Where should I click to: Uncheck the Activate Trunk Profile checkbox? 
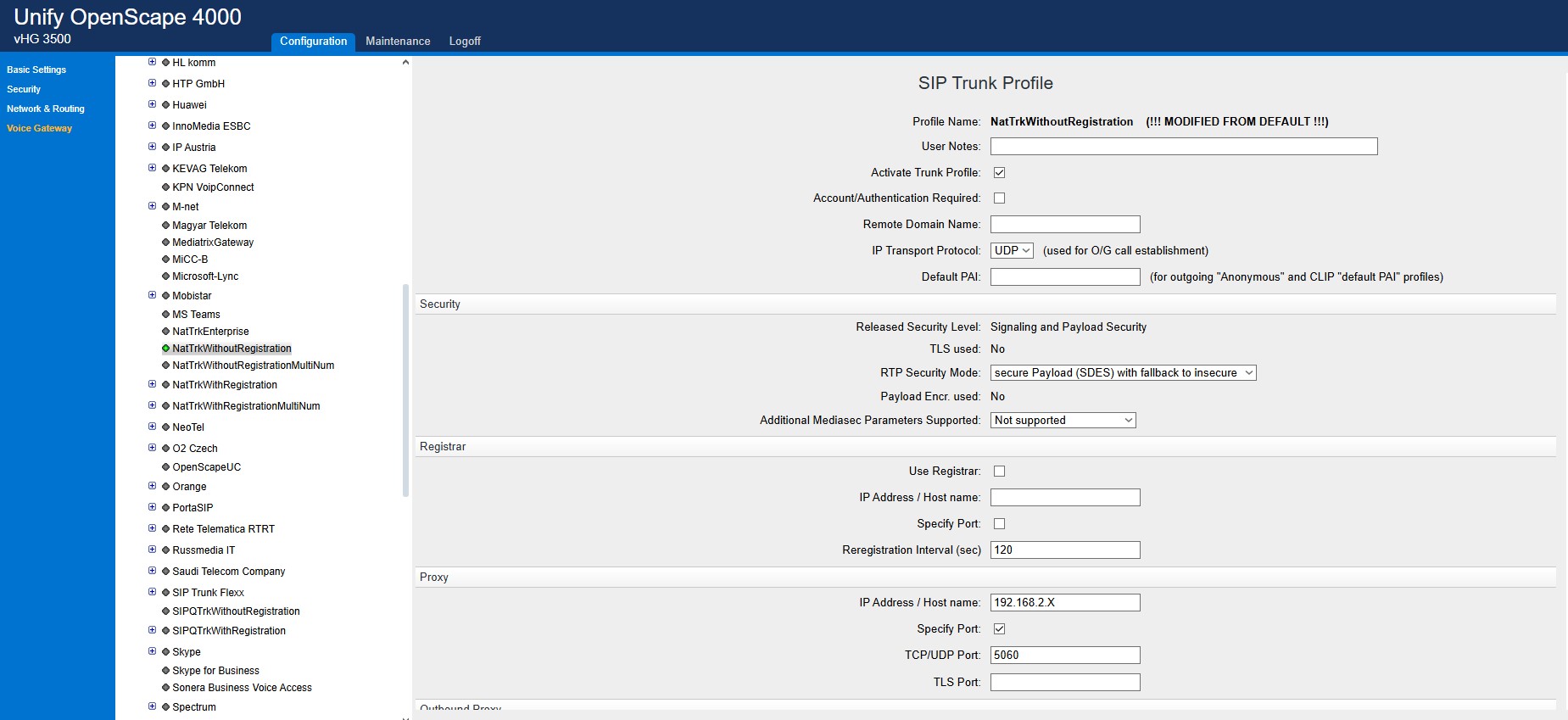click(999, 173)
